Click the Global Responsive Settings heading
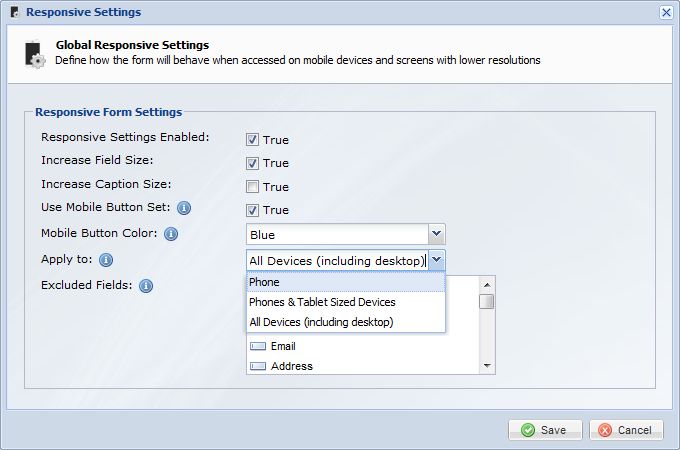 (132, 45)
